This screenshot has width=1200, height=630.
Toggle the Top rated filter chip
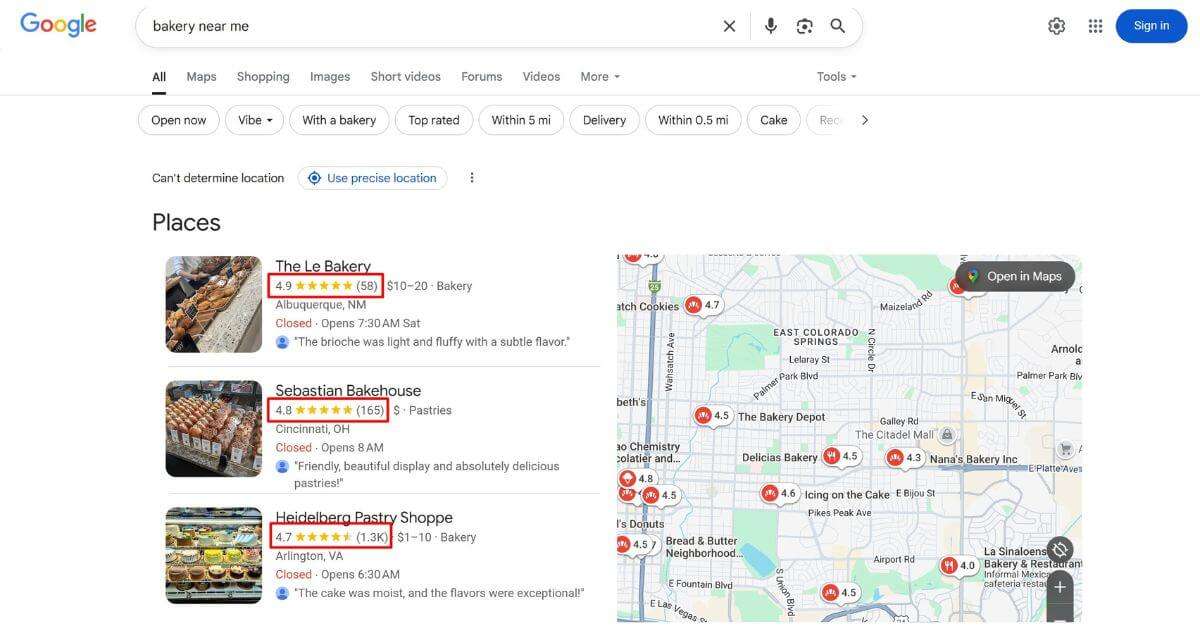point(433,119)
